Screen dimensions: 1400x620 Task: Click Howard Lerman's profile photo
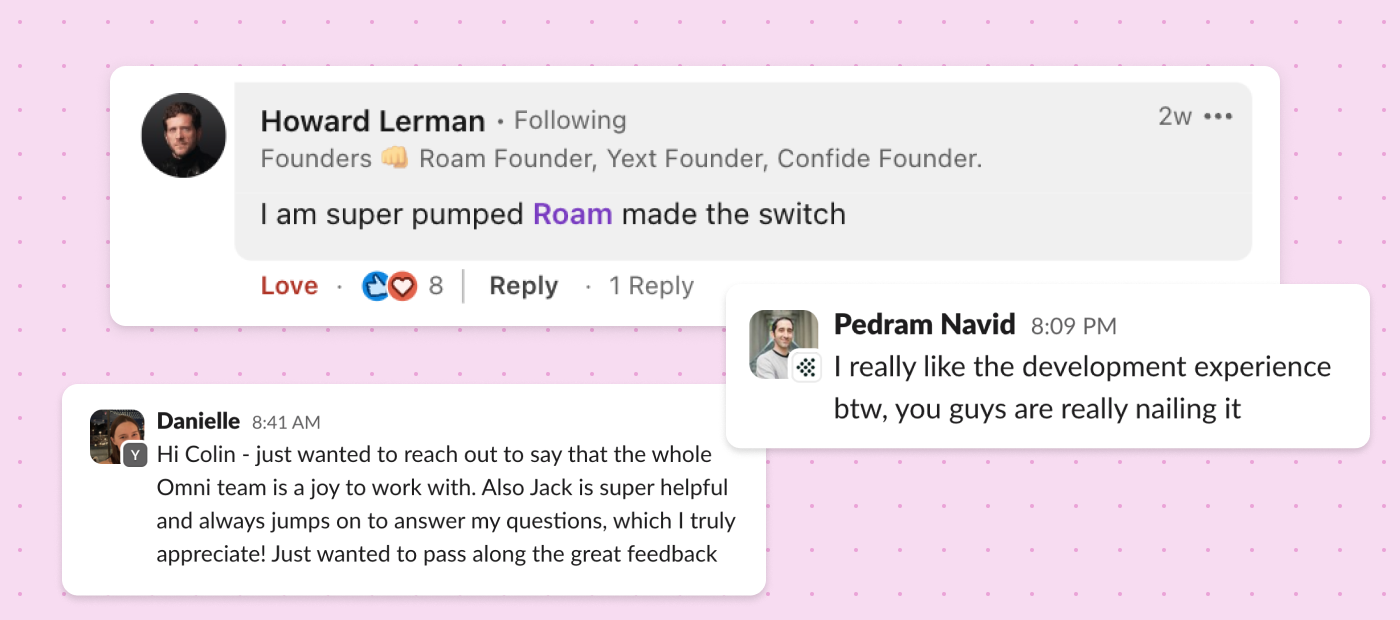[184, 136]
